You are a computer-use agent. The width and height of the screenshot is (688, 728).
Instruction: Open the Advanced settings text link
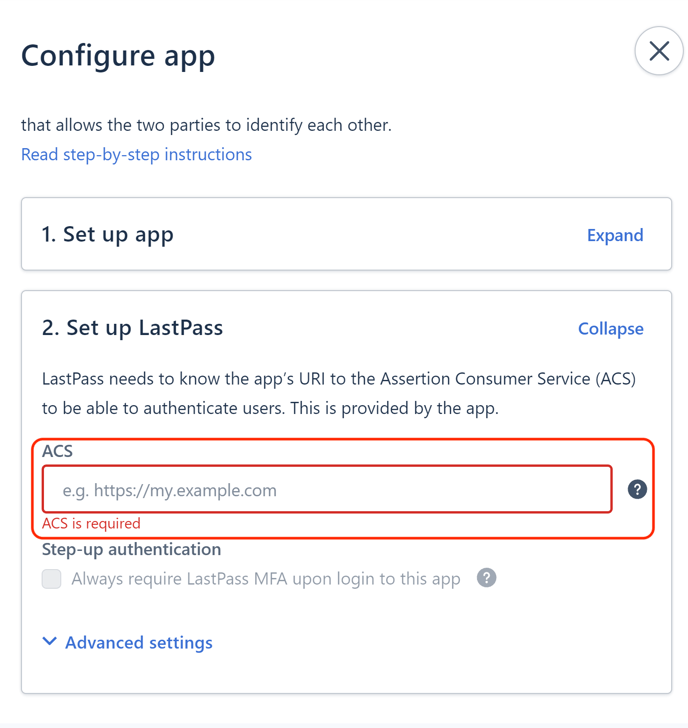click(x=138, y=643)
